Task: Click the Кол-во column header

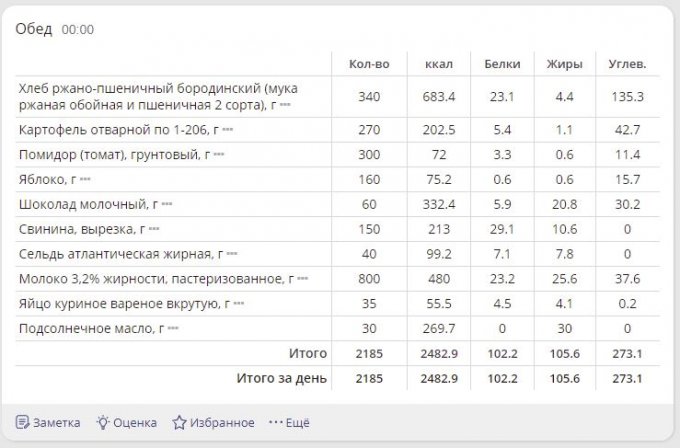Action: (369, 64)
